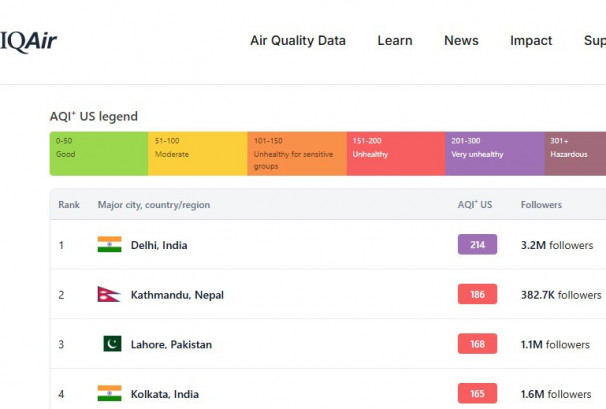The height and width of the screenshot is (409, 606).
Task: Click Delhi's AQI badge showing 214
Action: click(477, 245)
